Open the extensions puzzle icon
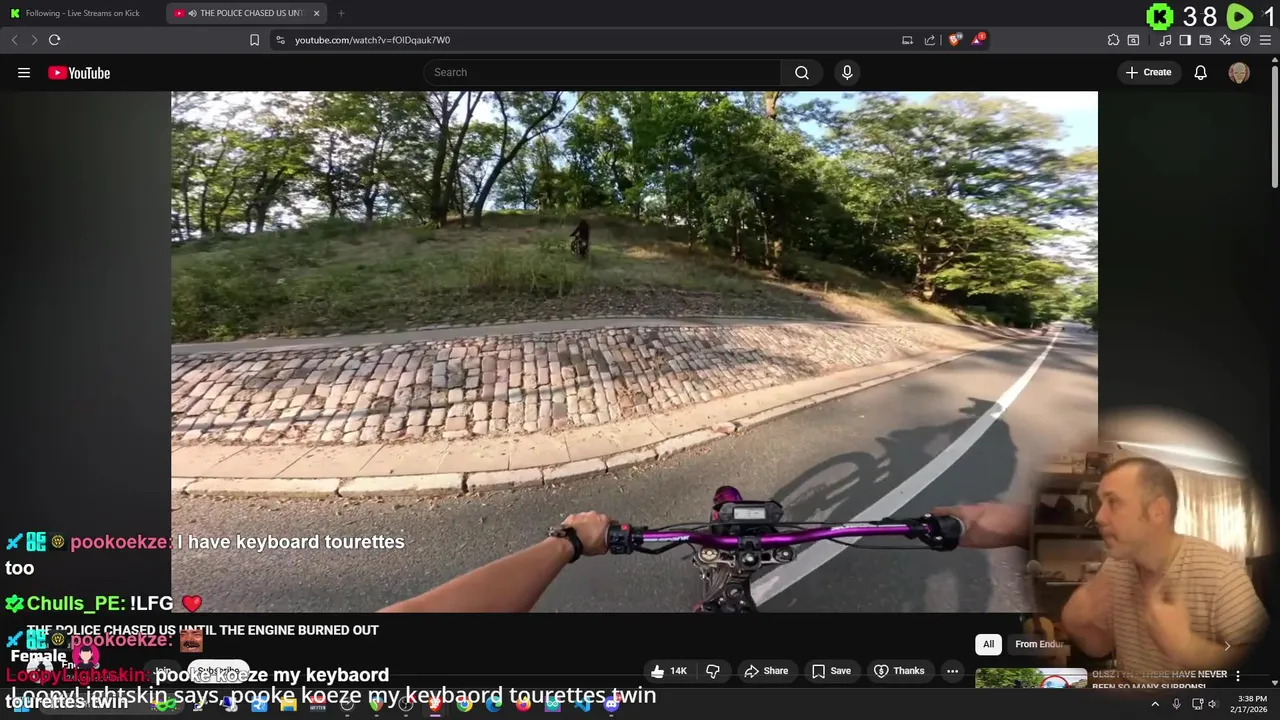Screen dimensions: 1280x720 1113,40
